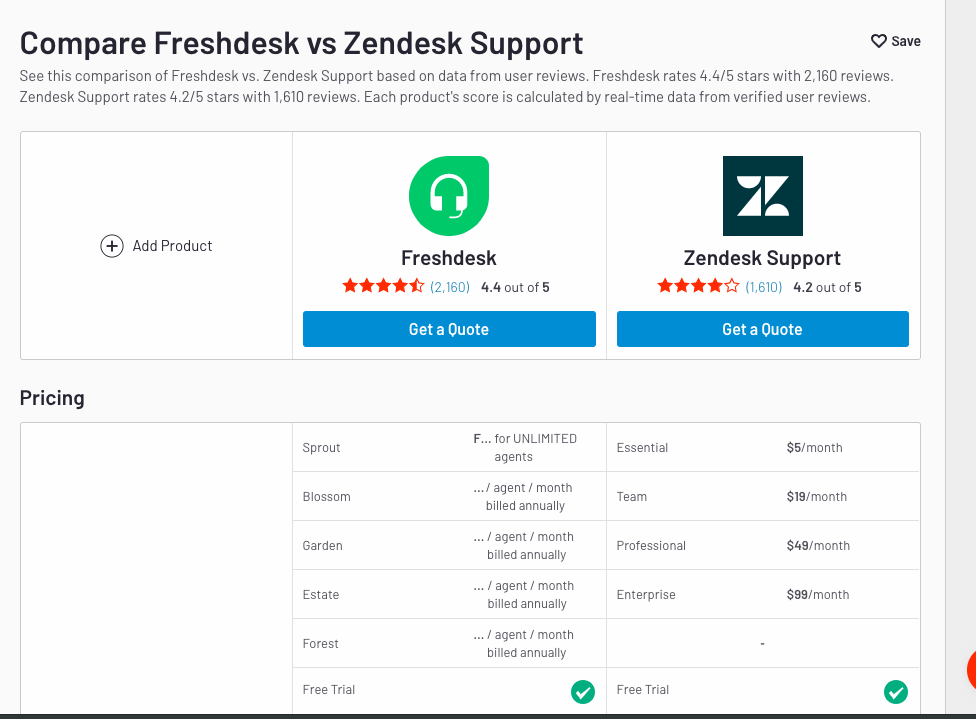Open the Freshdesk product name
The width and height of the screenshot is (976, 719).
tap(449, 258)
